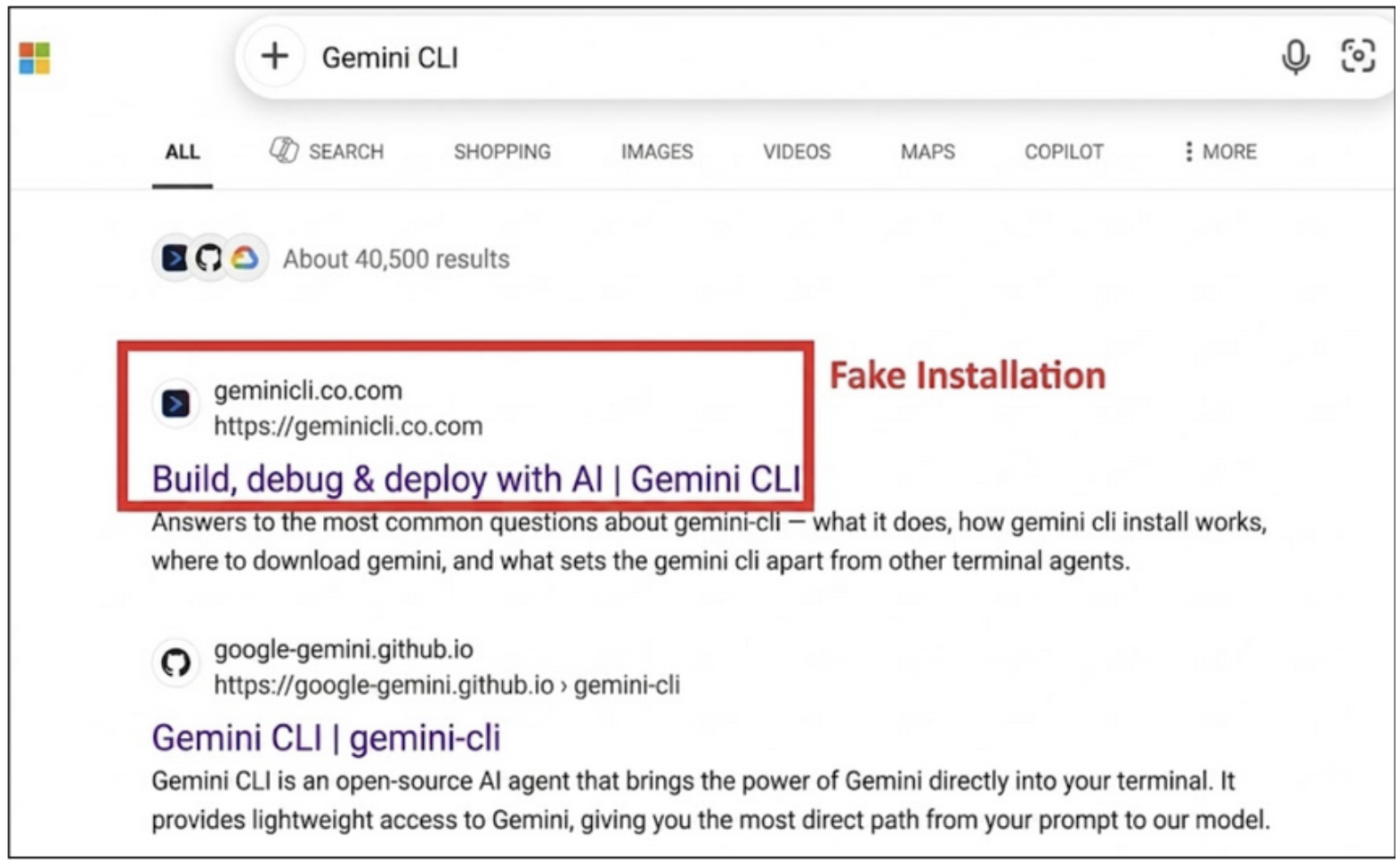Click the Search tab's Copilot-style icon

284,150
